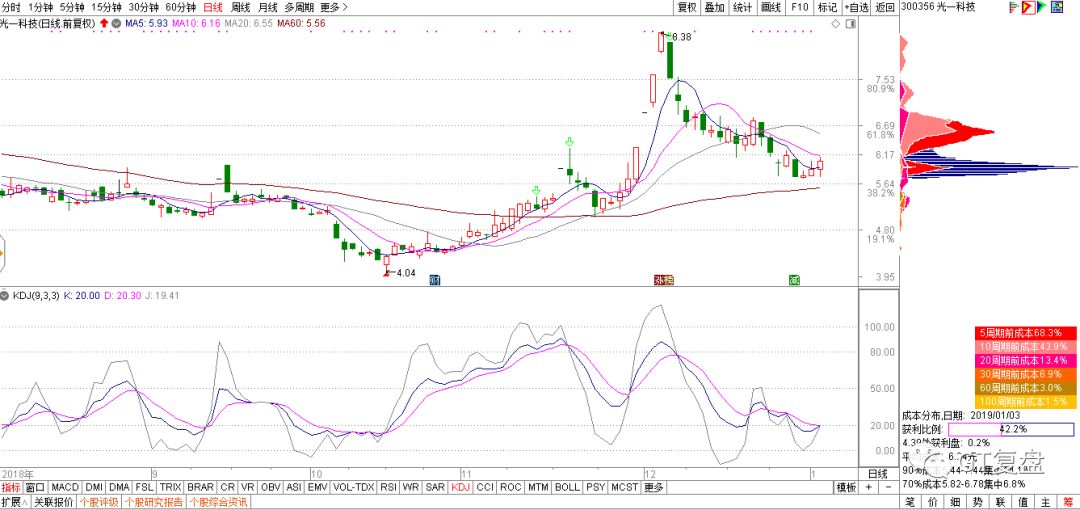
Task: Switch to the 月线 monthly chart
Action: point(267,8)
